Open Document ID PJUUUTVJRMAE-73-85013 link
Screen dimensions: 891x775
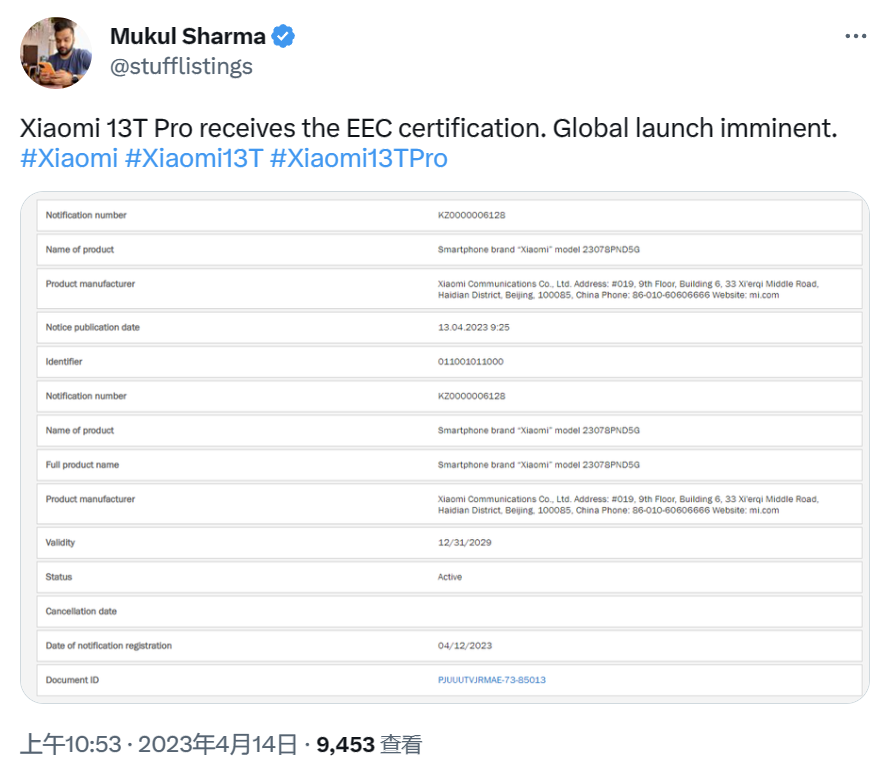tap(492, 680)
